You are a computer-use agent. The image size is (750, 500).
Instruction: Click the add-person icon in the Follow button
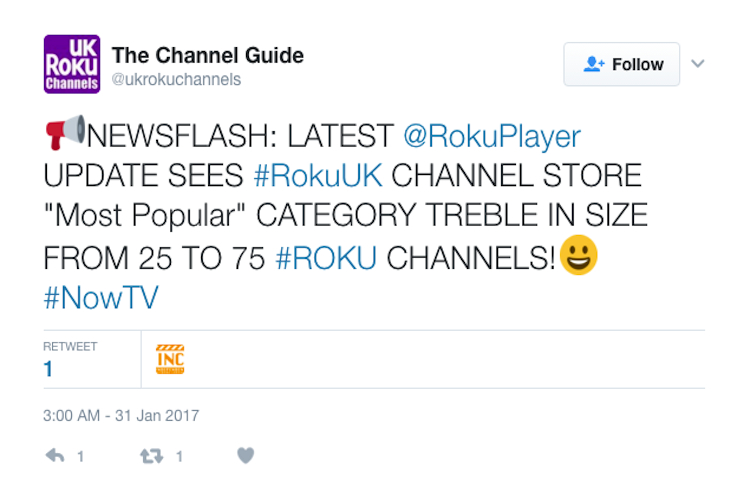594,64
